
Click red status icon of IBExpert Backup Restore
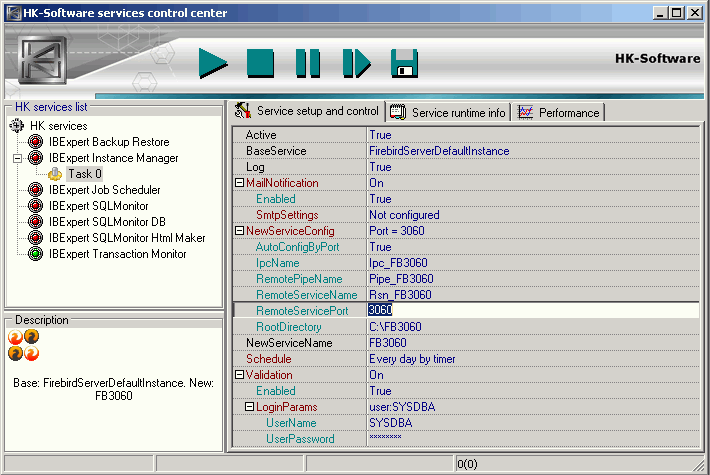35,142
